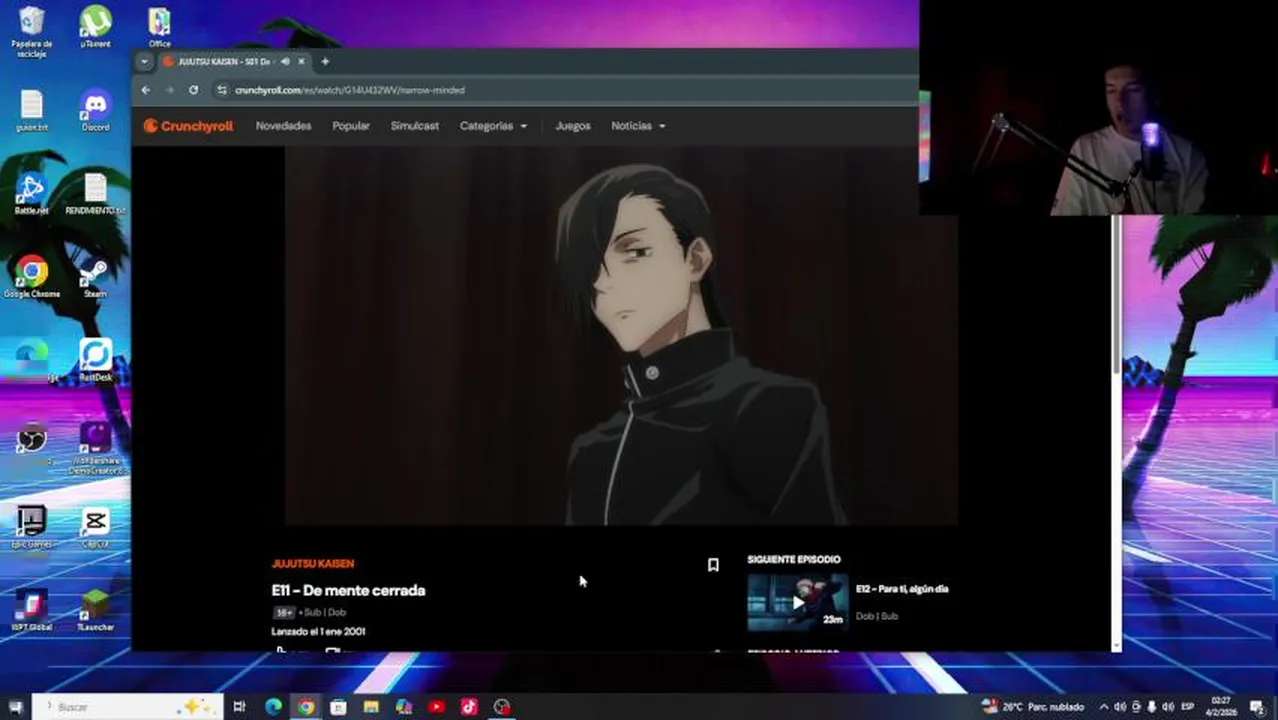
Task: Click the Lanzado el 1 ene 2001 text
Action: tap(318, 632)
